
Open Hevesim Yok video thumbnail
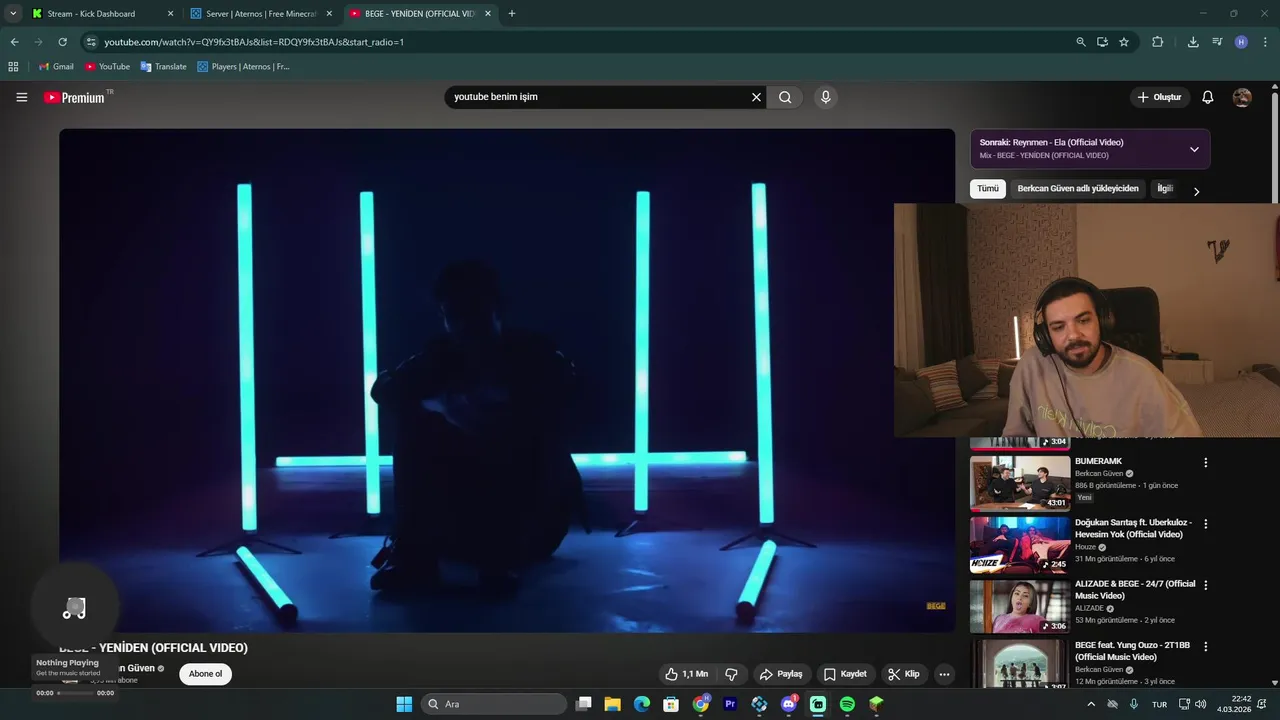coord(1020,545)
